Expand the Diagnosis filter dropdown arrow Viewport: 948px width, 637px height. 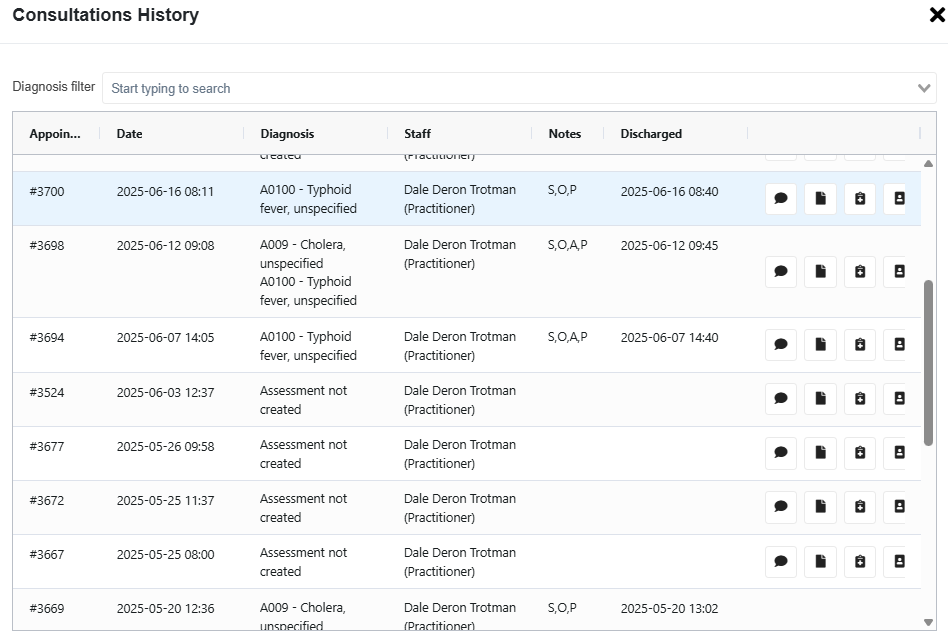(924, 88)
